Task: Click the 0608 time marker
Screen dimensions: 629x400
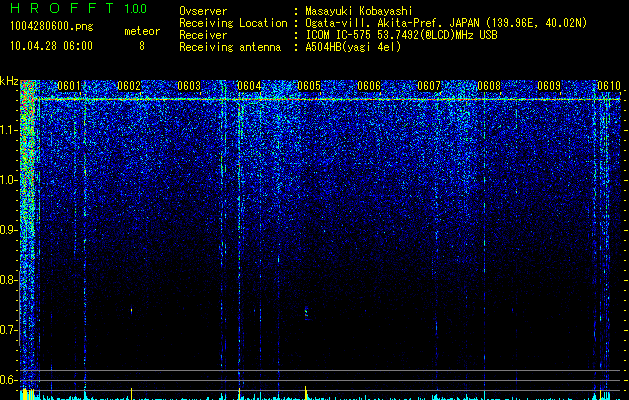Action: (x=489, y=86)
